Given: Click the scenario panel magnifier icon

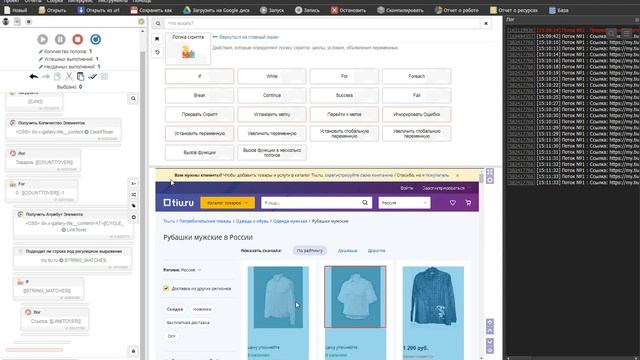Looking at the screenshot, I should pyautogui.click(x=133, y=98).
